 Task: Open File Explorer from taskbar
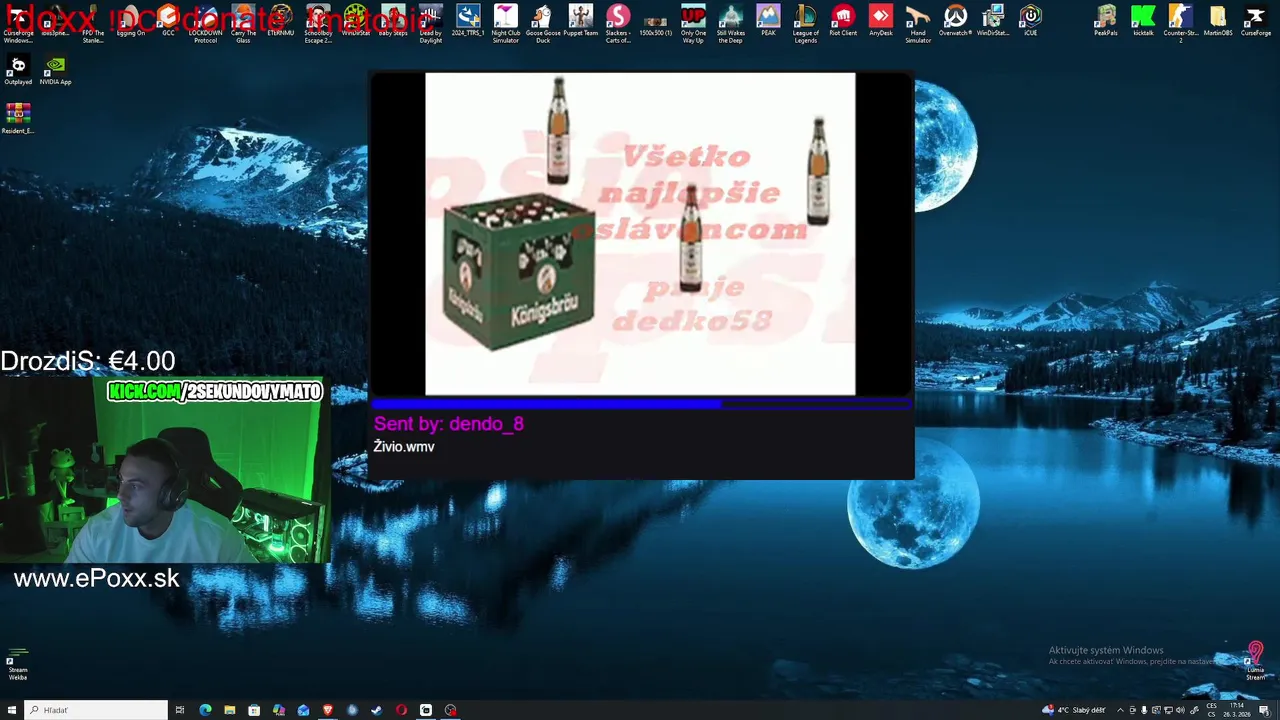point(230,710)
